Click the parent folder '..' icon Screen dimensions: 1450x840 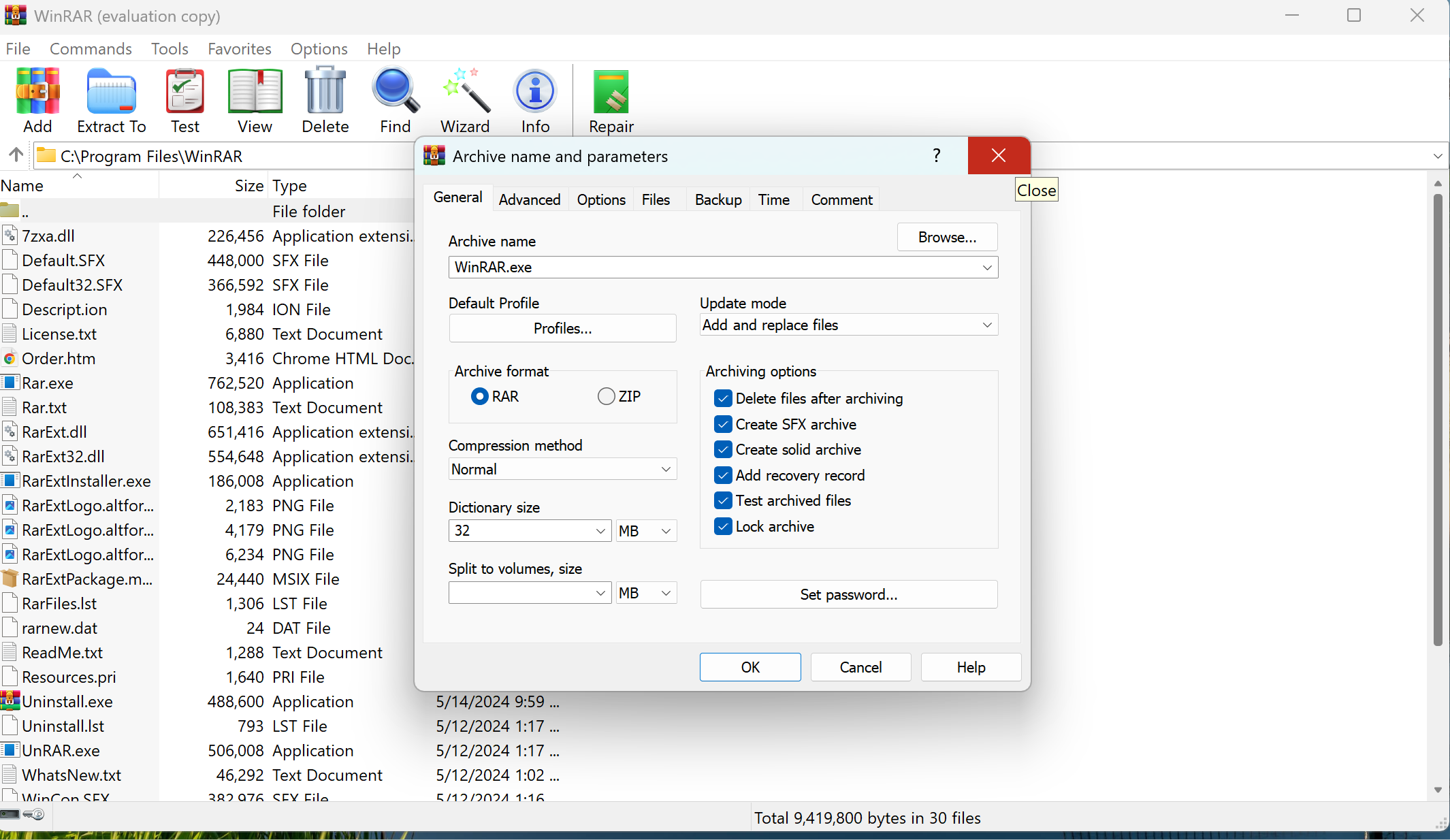pos(10,210)
